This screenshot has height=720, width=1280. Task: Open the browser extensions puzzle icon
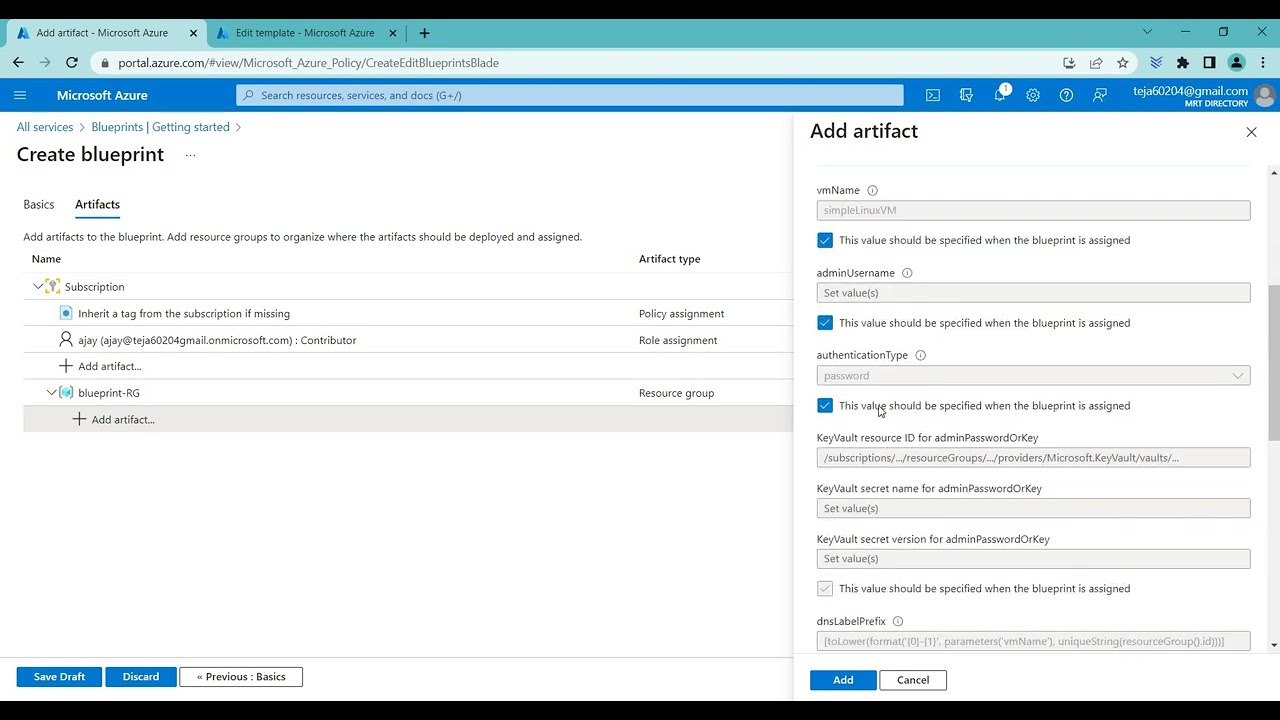[x=1183, y=62]
